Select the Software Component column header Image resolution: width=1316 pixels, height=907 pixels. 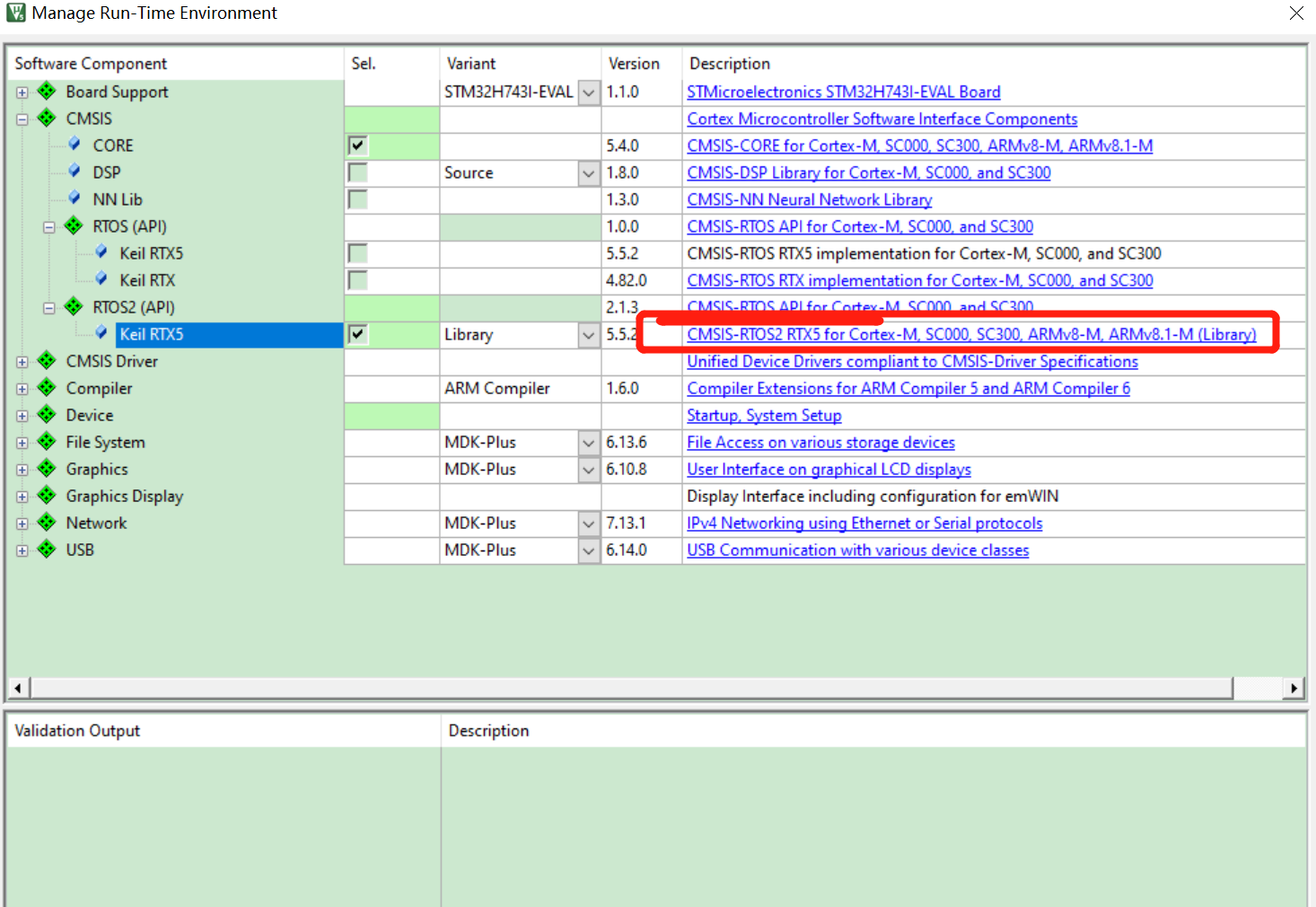90,63
